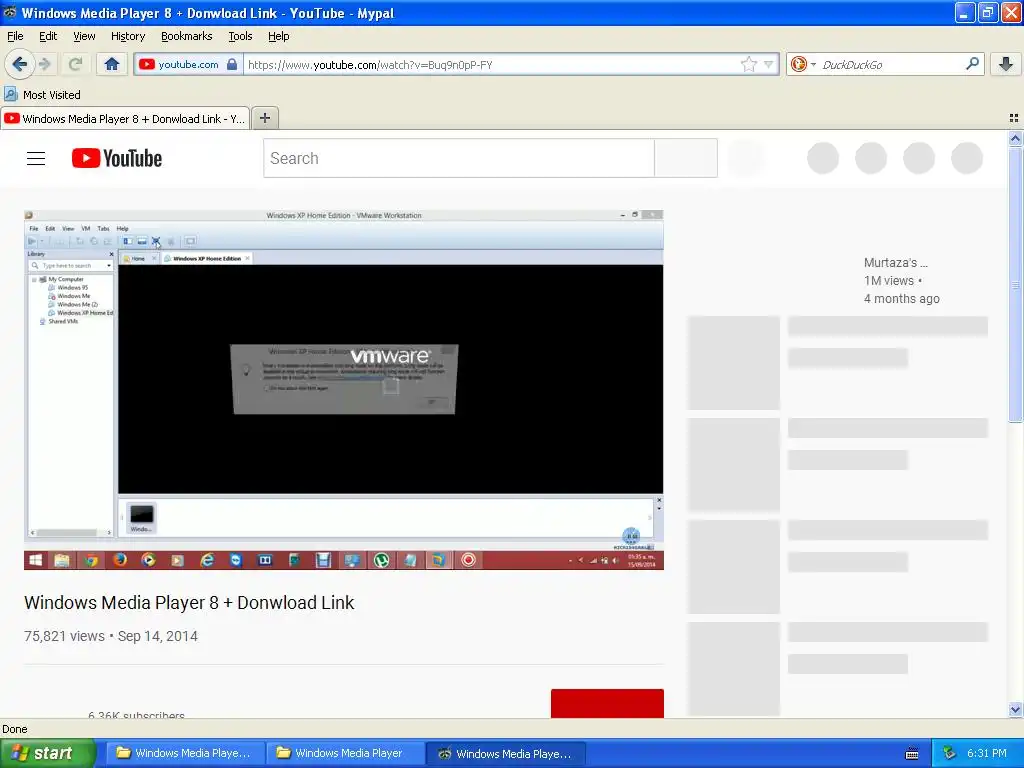Click the 6:31 PM system clock
The image size is (1024, 768).
click(x=986, y=753)
